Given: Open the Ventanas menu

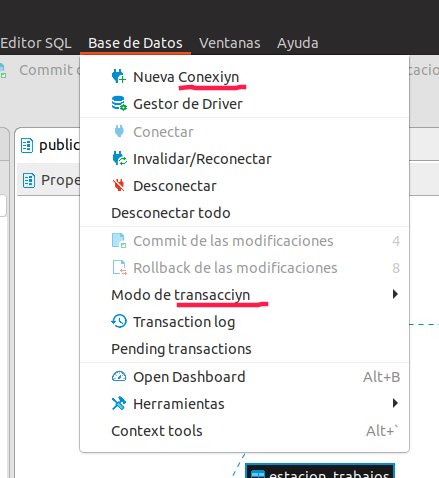Looking at the screenshot, I should pos(230,43).
